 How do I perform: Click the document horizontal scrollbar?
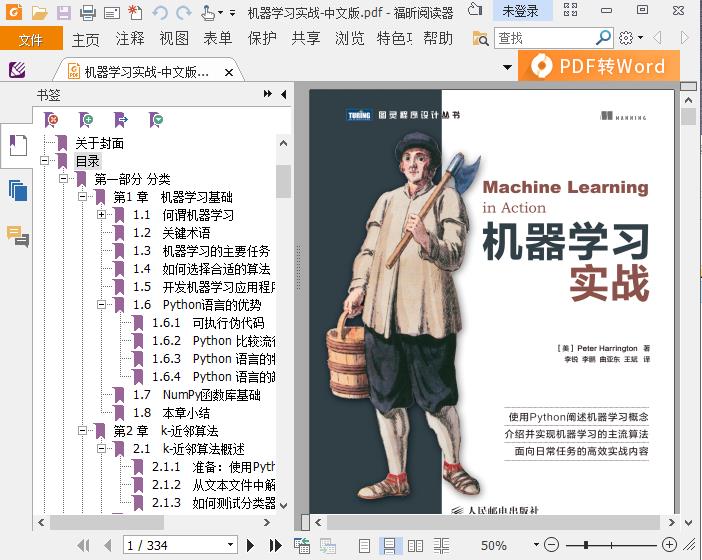(x=493, y=522)
